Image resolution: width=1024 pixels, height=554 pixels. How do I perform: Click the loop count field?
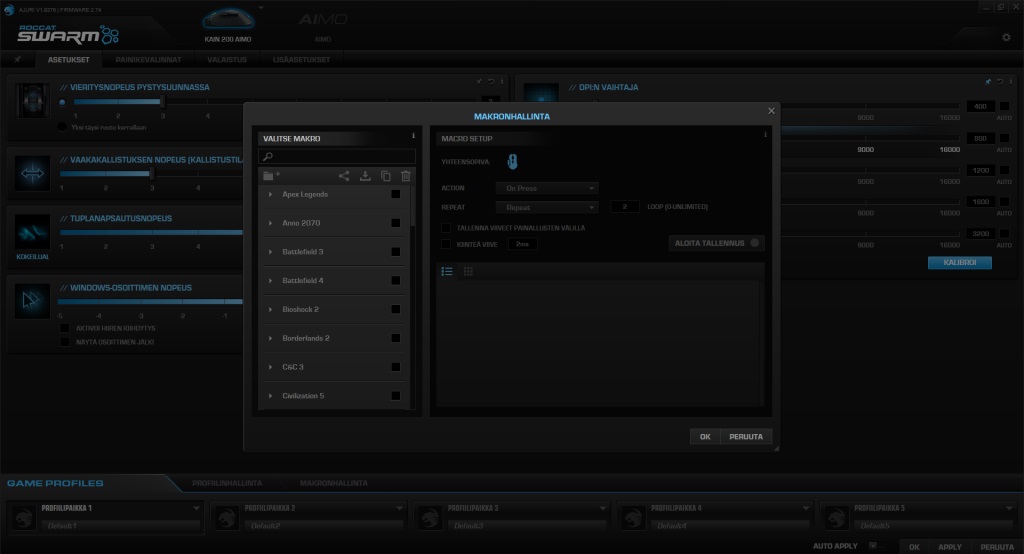point(625,206)
